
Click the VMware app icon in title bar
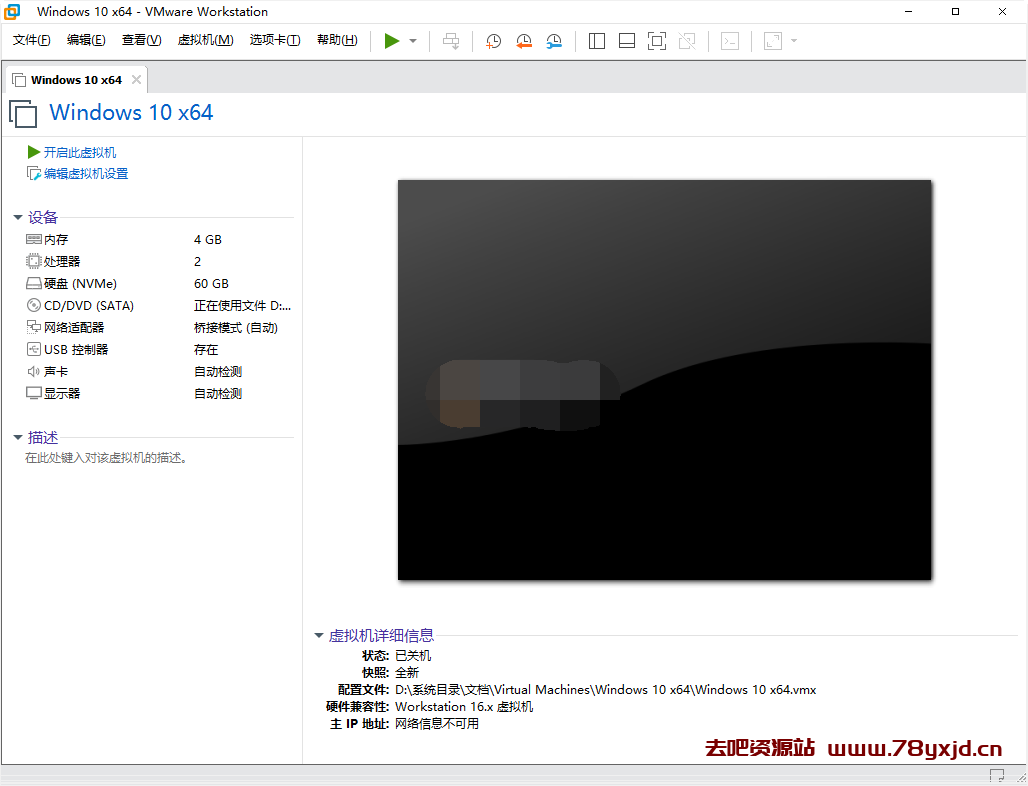click(x=12, y=11)
